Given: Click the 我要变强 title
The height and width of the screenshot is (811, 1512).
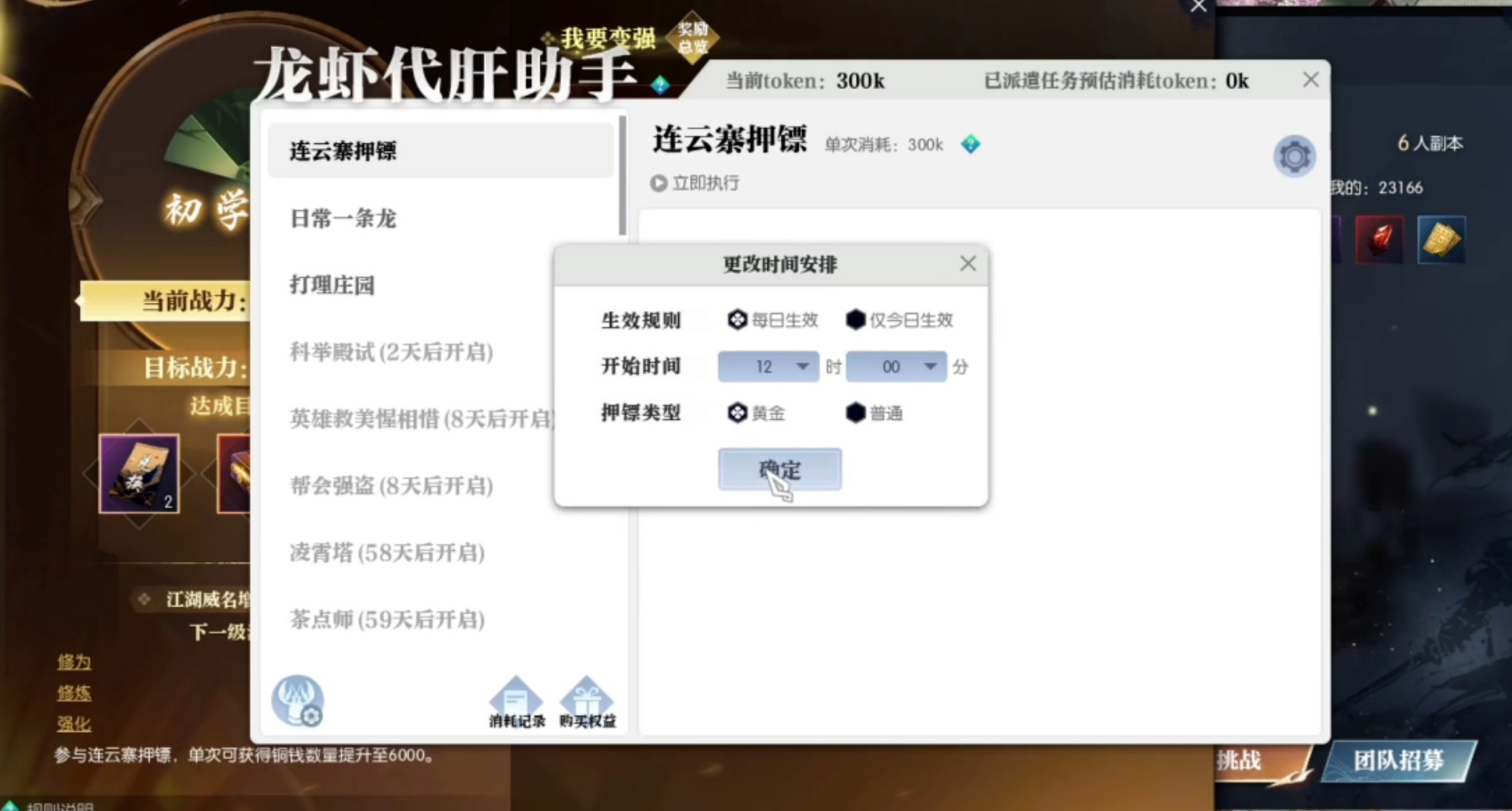Looking at the screenshot, I should [607, 38].
